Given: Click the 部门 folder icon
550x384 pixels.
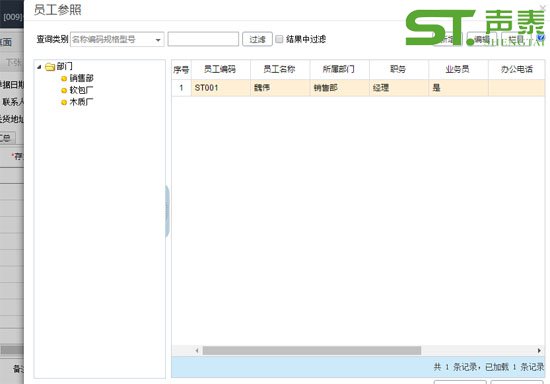Looking at the screenshot, I should (x=50, y=67).
